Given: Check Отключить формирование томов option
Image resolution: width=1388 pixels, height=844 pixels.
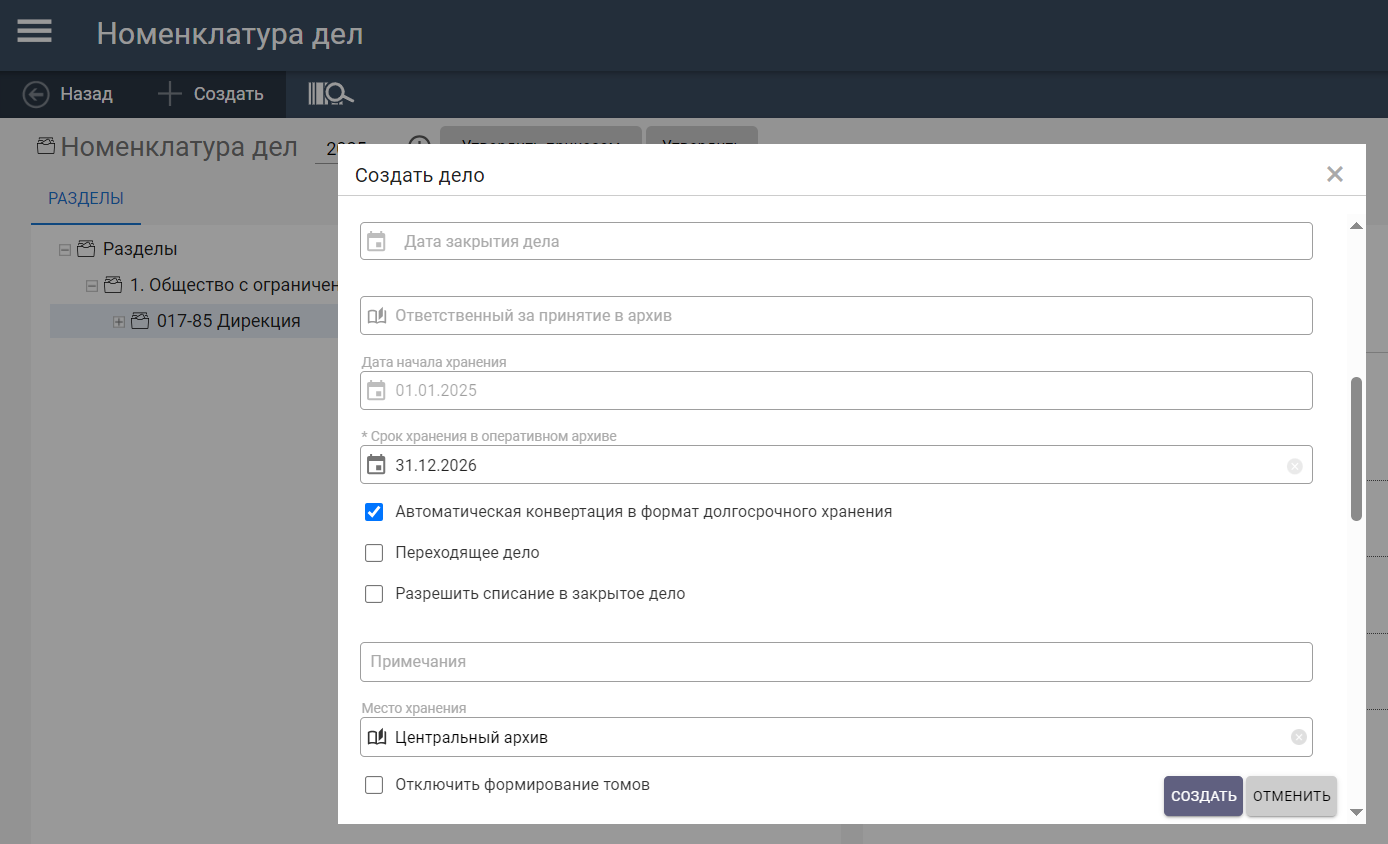Looking at the screenshot, I should 374,785.
